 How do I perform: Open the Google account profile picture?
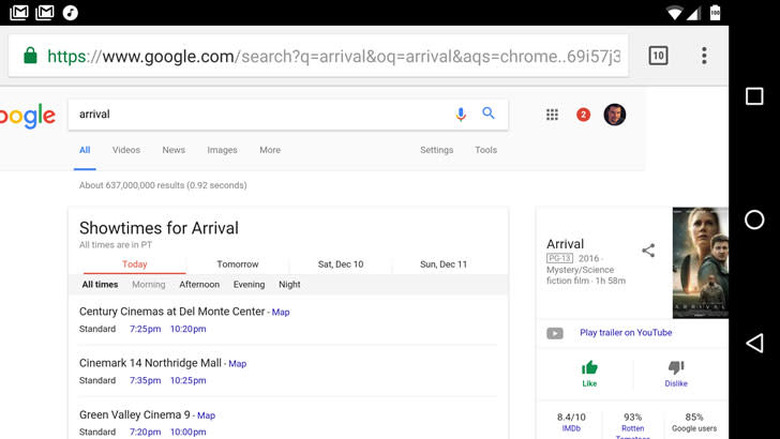click(x=615, y=115)
